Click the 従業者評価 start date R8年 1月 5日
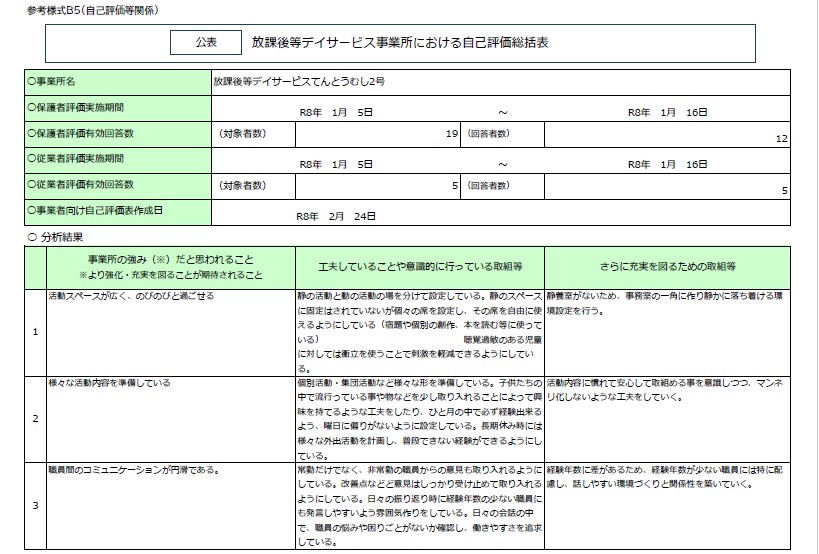 point(336,164)
